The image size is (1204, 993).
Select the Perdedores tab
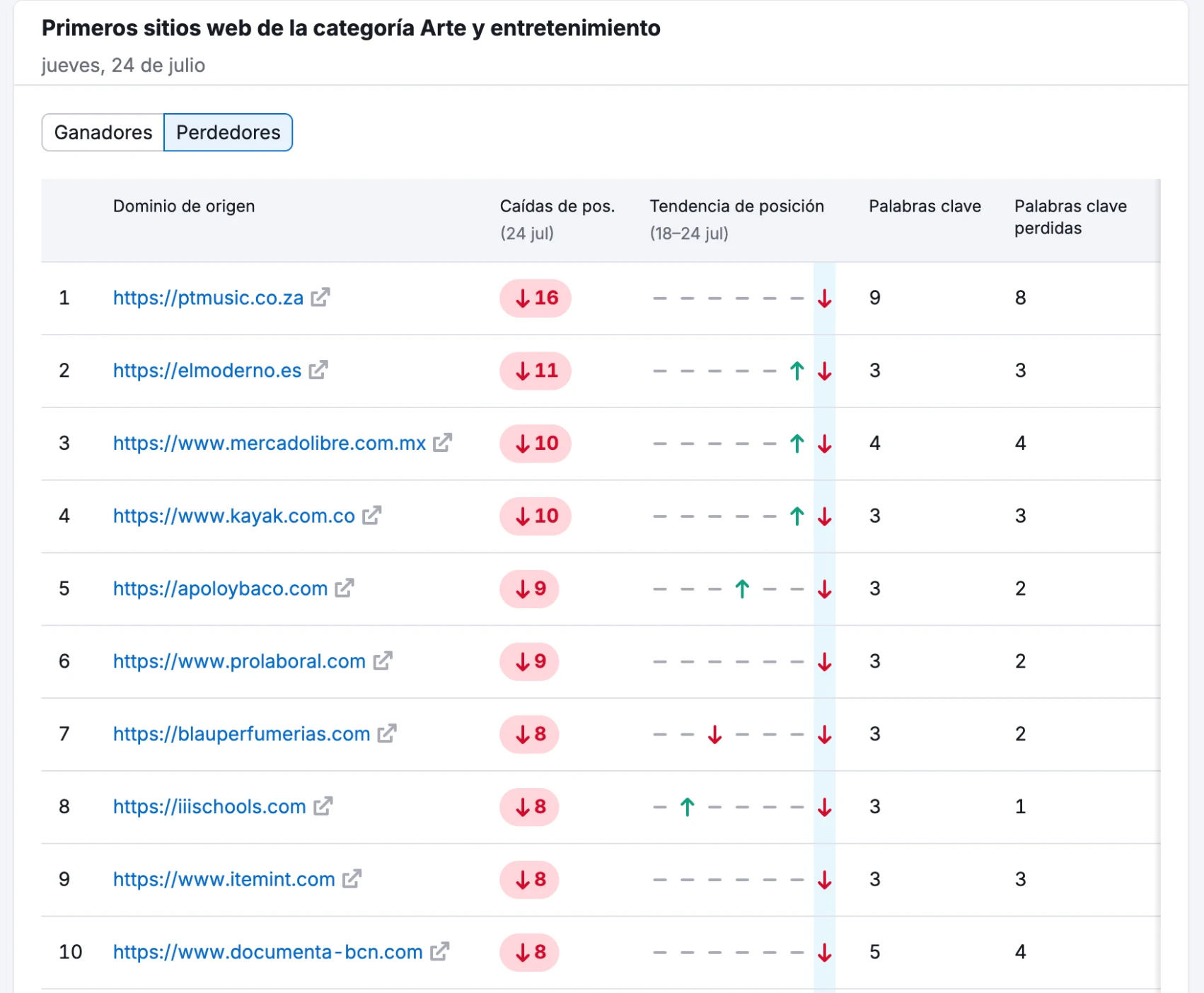coord(228,132)
